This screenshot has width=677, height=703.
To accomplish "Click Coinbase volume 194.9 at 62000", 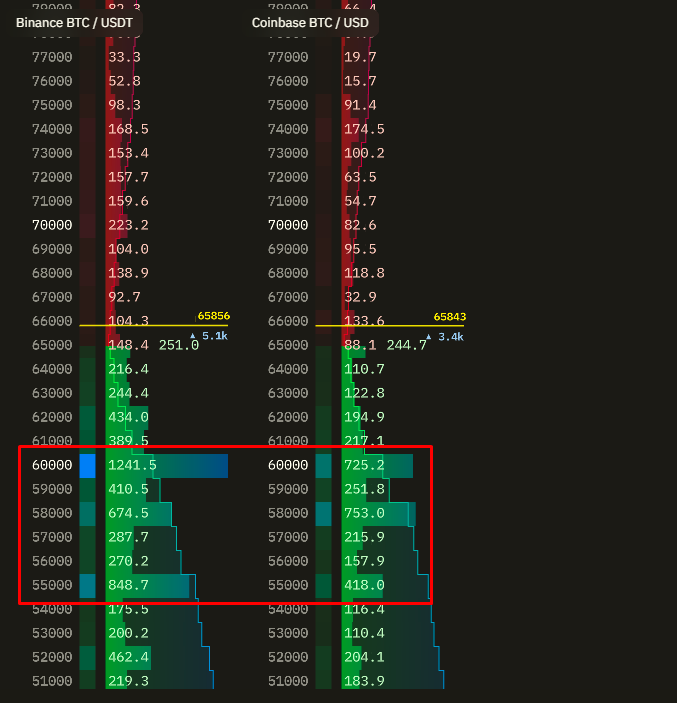I will coord(364,417).
